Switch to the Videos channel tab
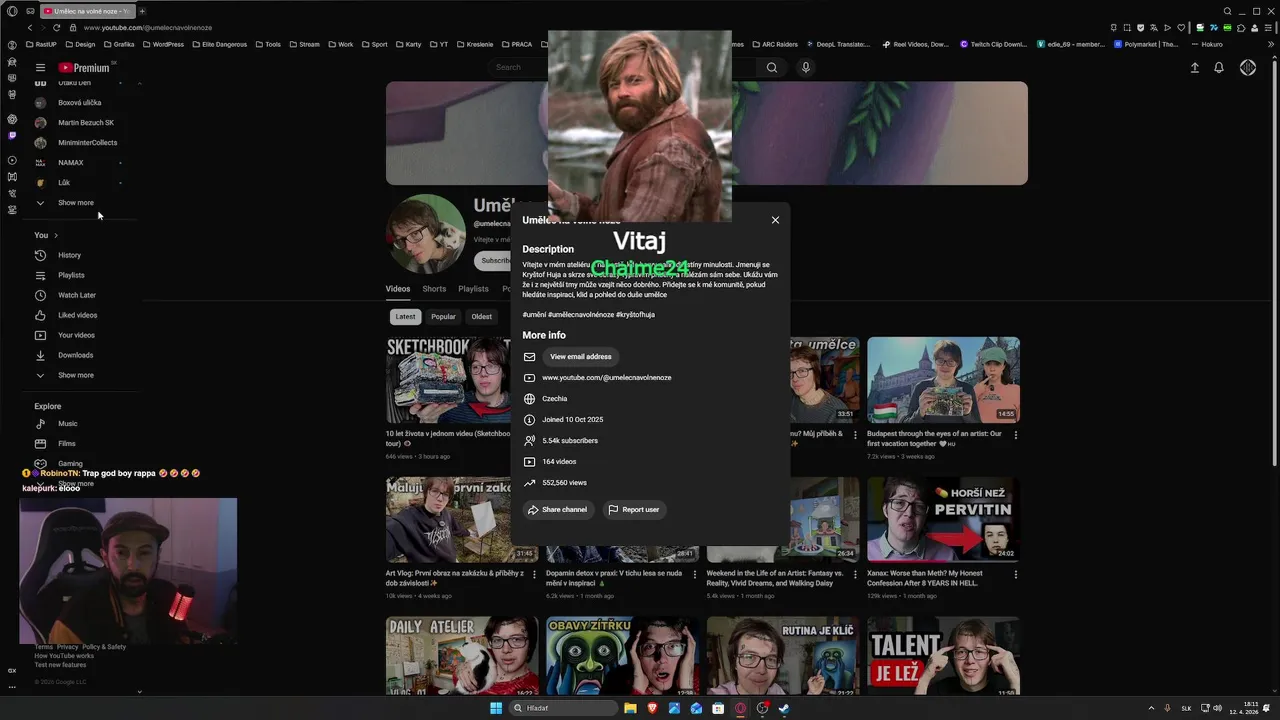 [398, 289]
